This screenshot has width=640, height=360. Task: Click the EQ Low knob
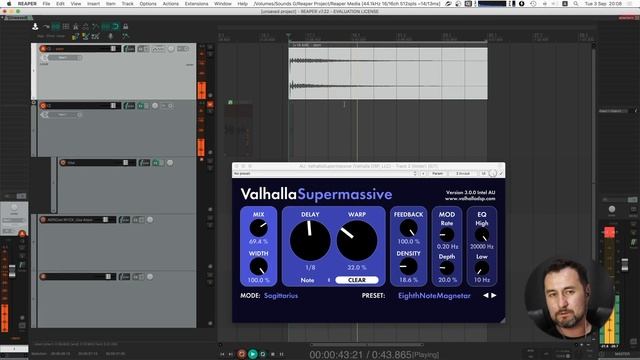point(482,269)
